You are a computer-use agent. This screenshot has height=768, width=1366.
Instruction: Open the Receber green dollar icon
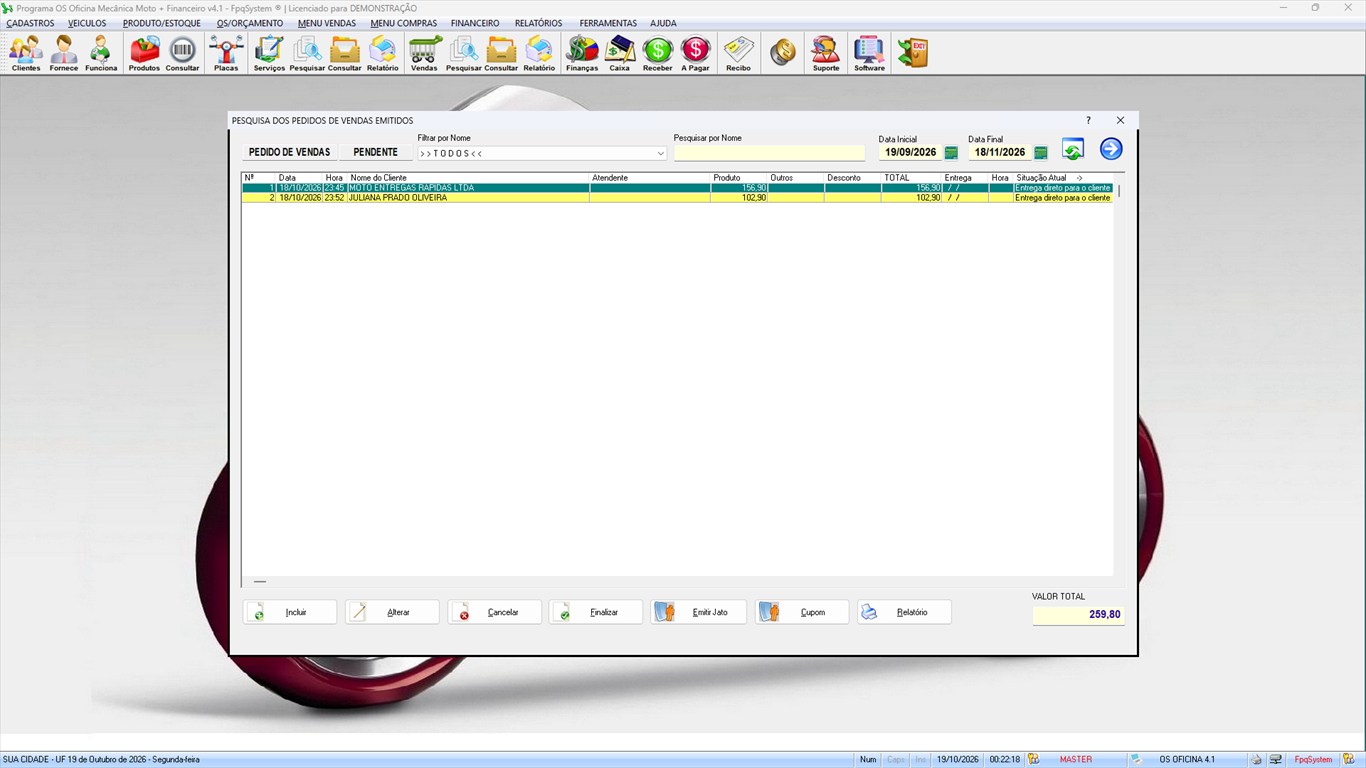657,54
